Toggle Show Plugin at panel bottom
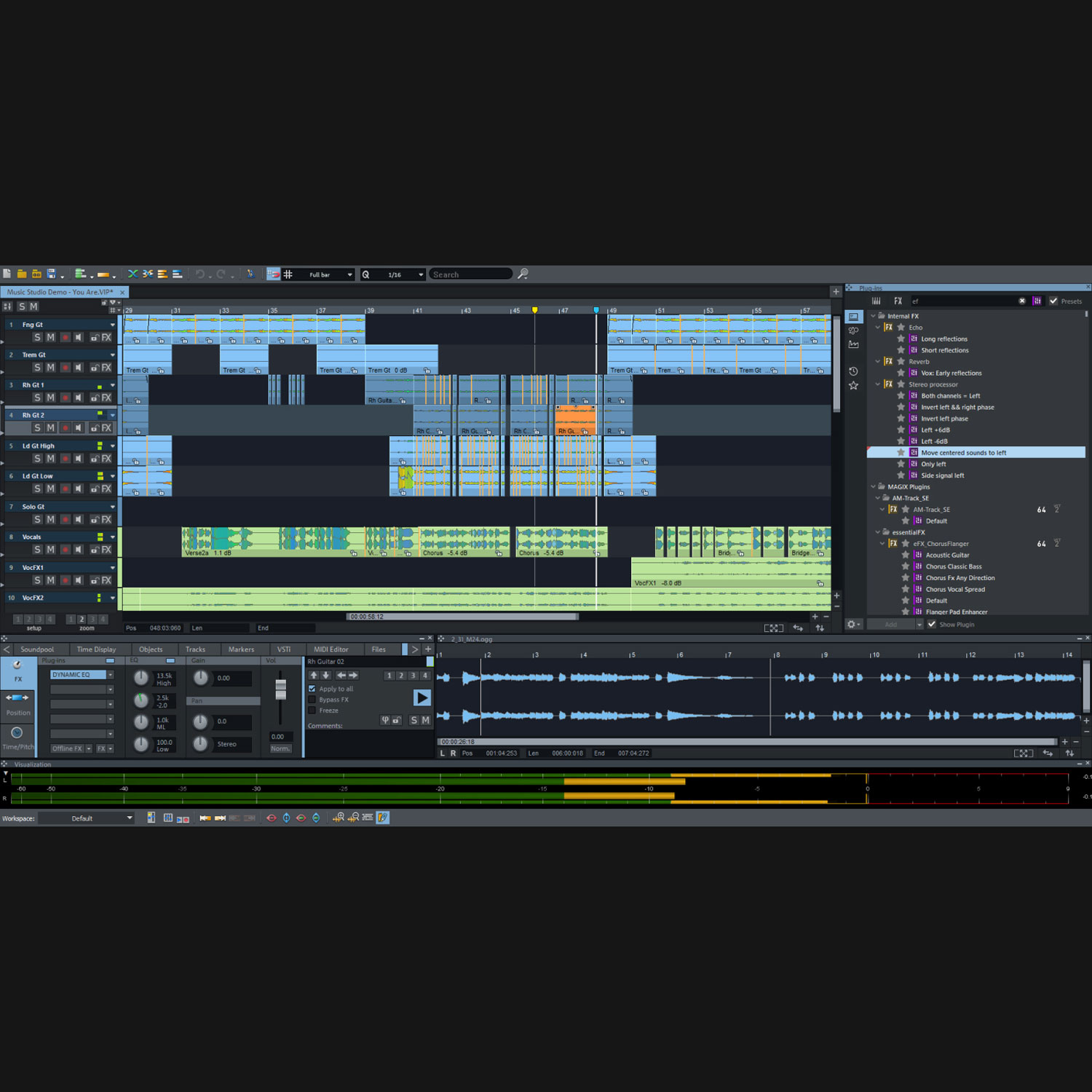Viewport: 1092px width, 1092px height. click(932, 624)
